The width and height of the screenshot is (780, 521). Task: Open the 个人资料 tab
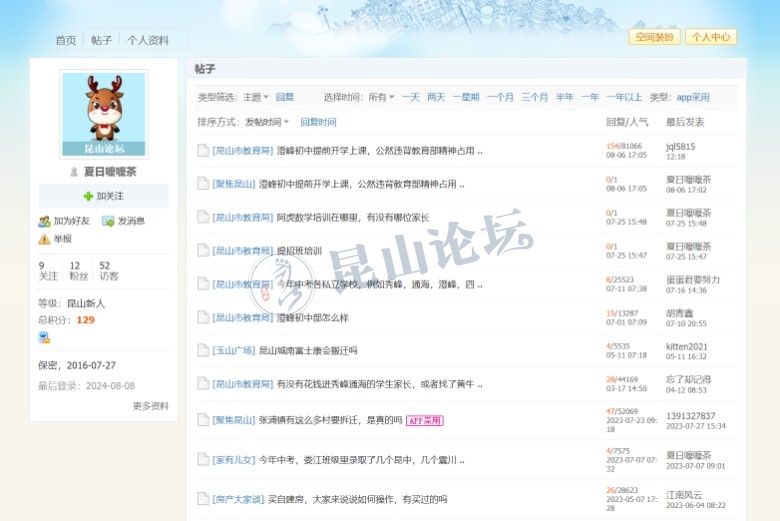coord(148,40)
